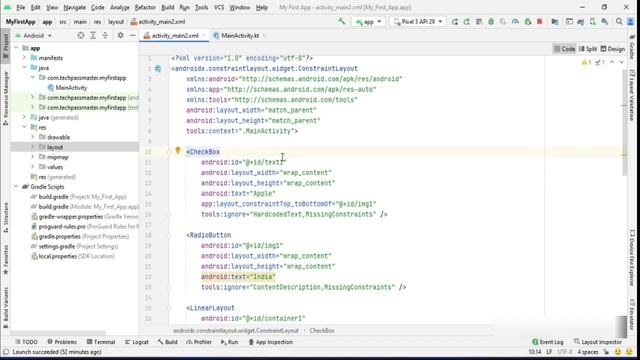This screenshot has width=640, height=360.
Task: Click the account avatar icon top right
Action: point(631,22)
